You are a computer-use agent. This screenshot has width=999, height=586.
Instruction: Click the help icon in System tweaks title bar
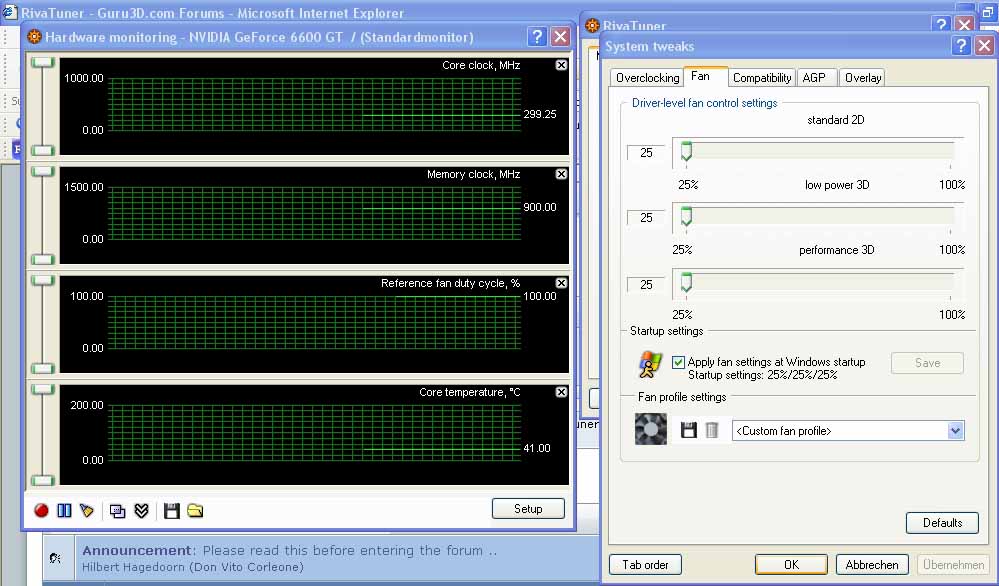[961, 46]
